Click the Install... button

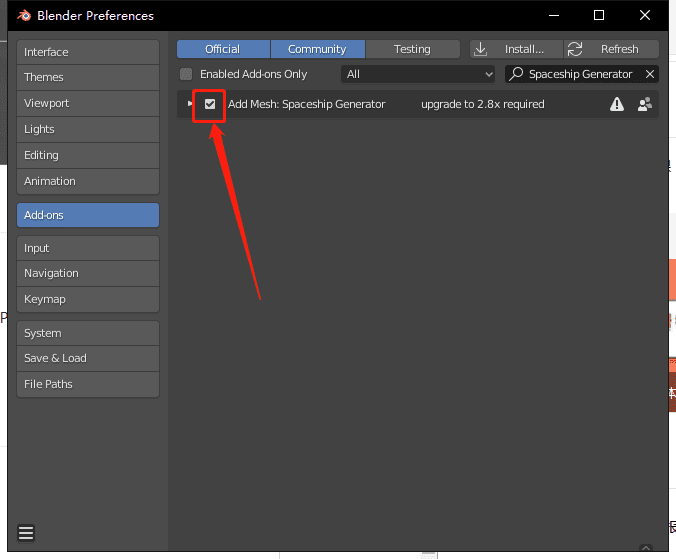pos(514,49)
